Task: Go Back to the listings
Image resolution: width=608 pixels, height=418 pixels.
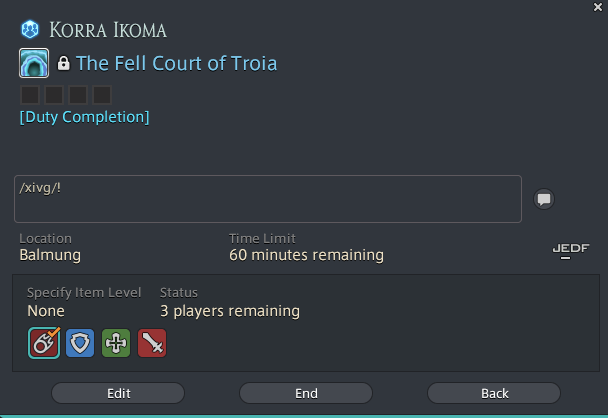Action: (494, 393)
